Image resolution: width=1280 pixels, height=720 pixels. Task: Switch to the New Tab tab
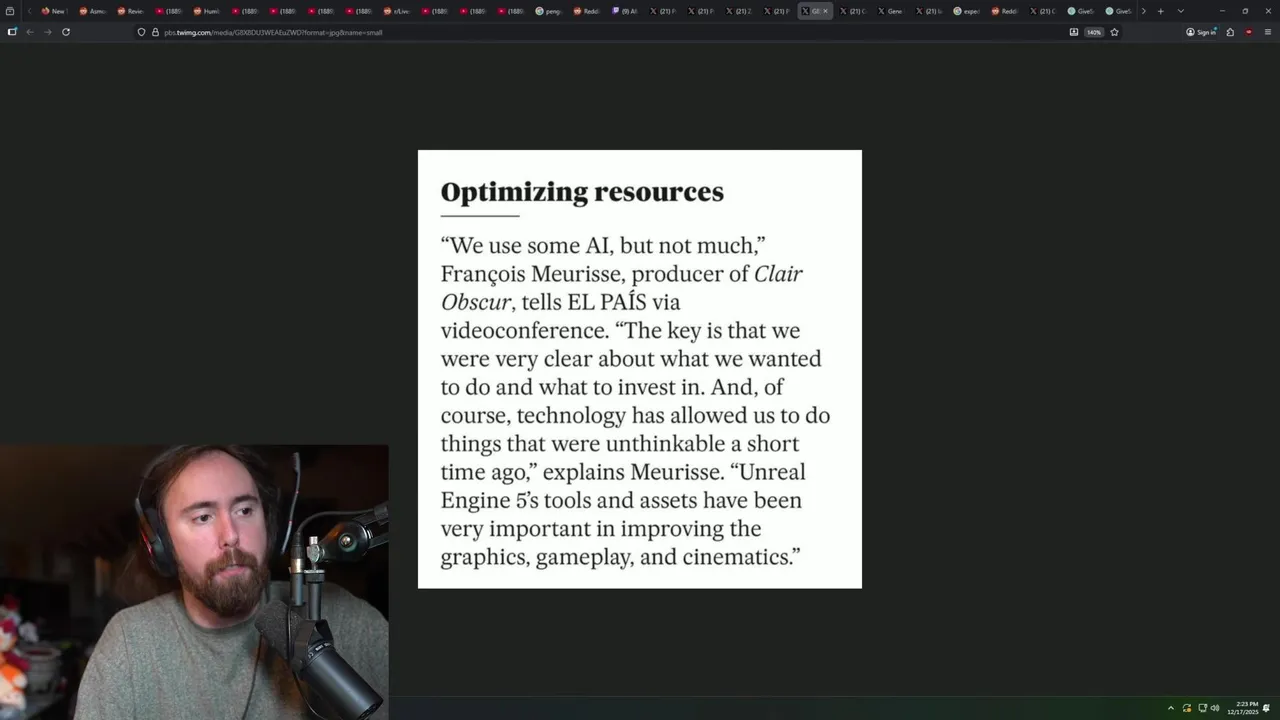(x=53, y=11)
